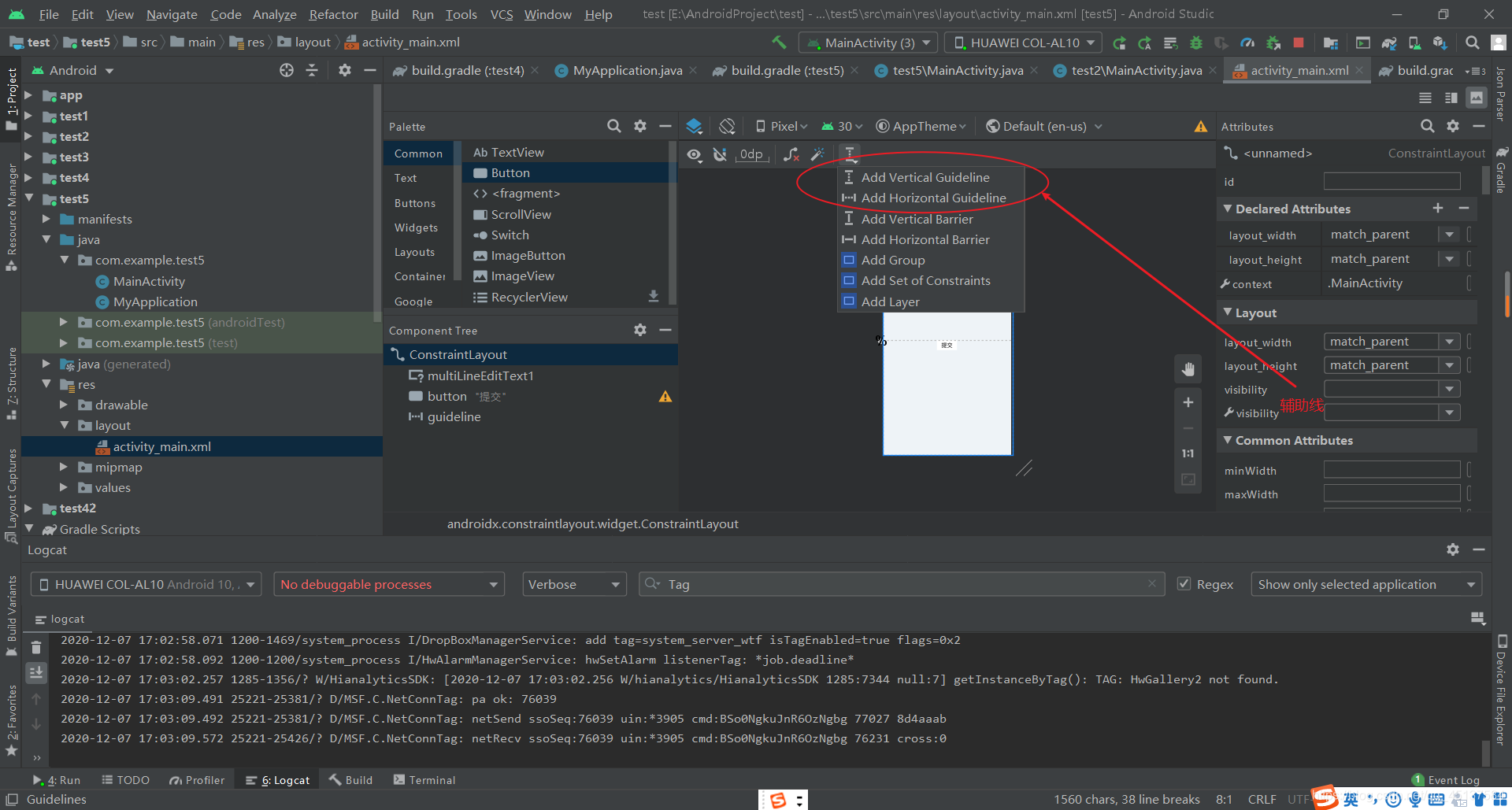Click the layout warning triangle icon

point(1201,126)
